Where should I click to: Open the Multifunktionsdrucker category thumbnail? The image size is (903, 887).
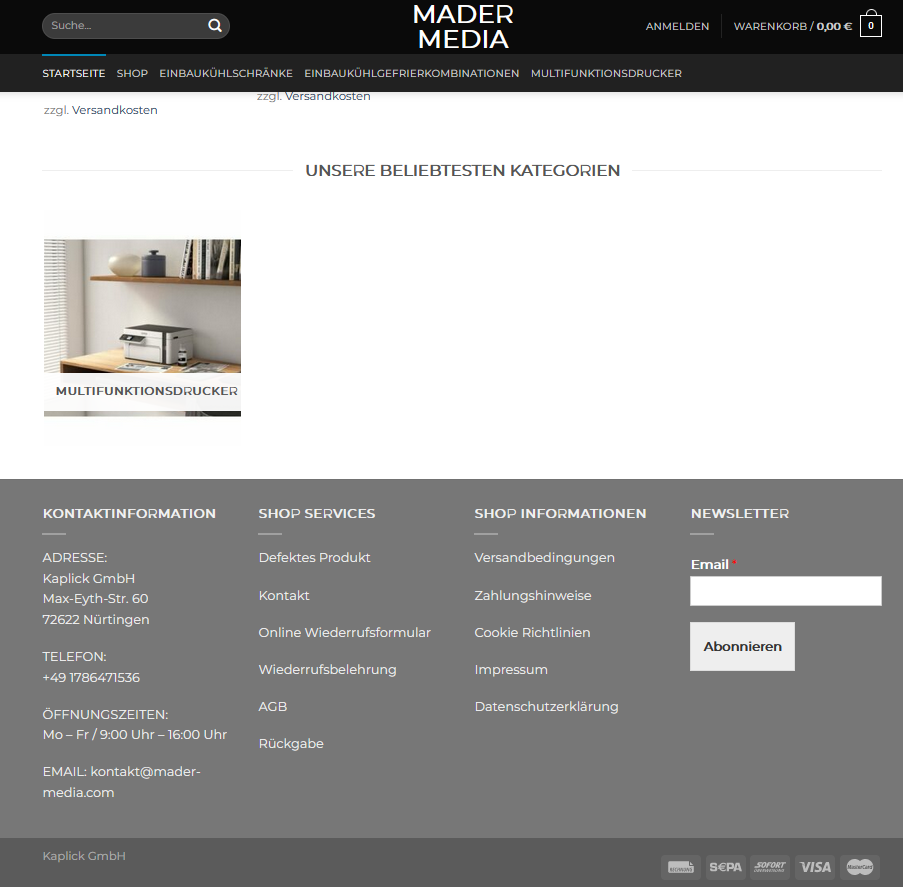coord(143,327)
